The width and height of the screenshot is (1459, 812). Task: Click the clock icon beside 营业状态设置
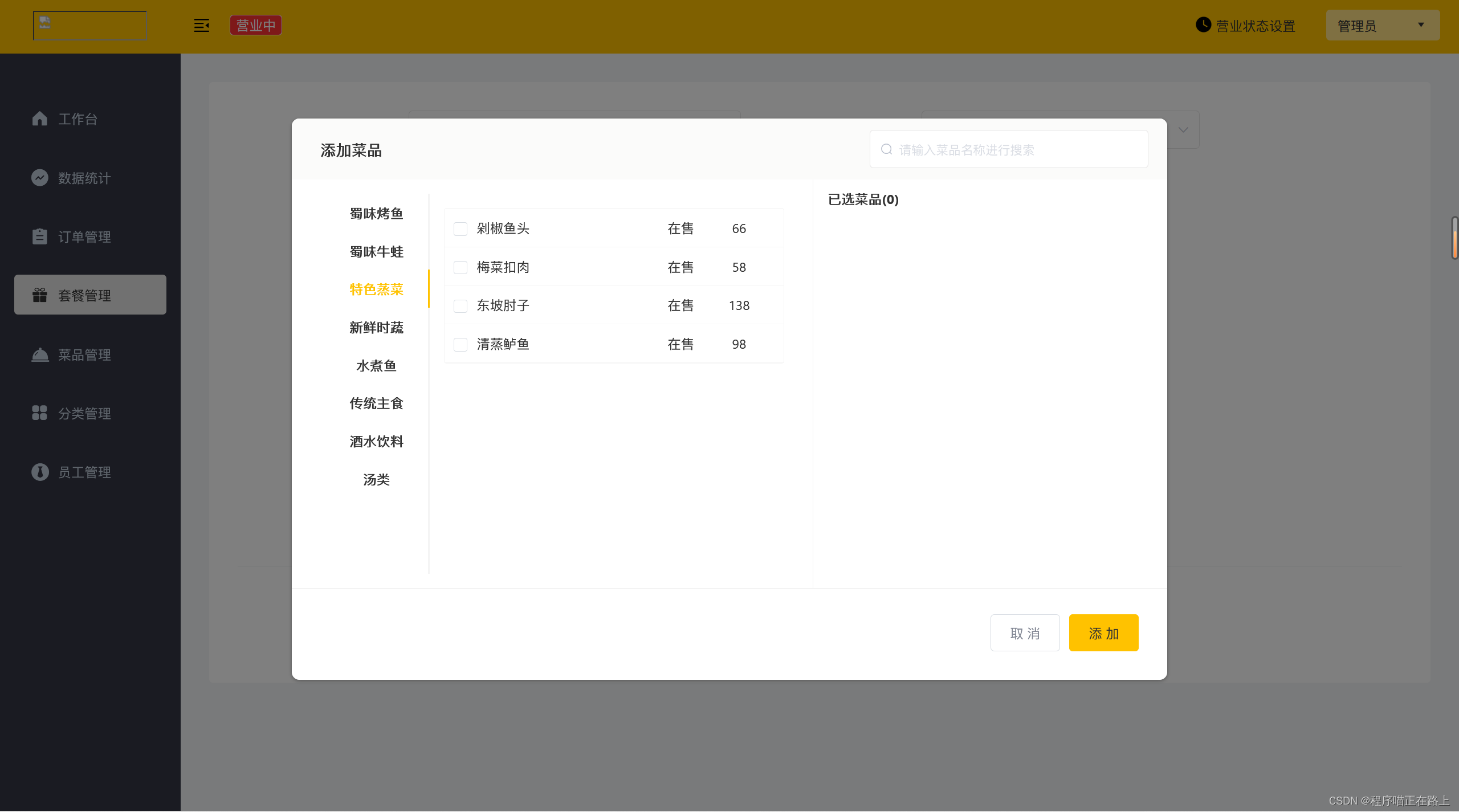[x=1203, y=25]
